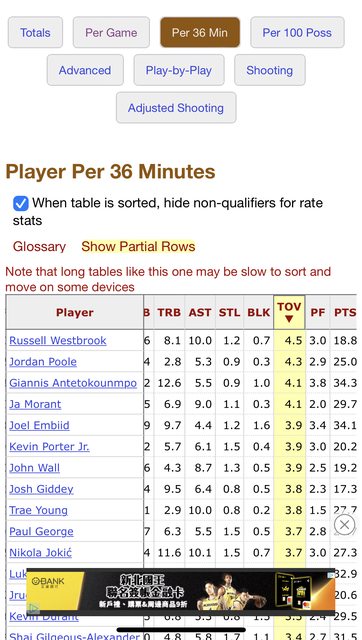
Task: Click the bank credit card banner ad
Action: click(180, 591)
